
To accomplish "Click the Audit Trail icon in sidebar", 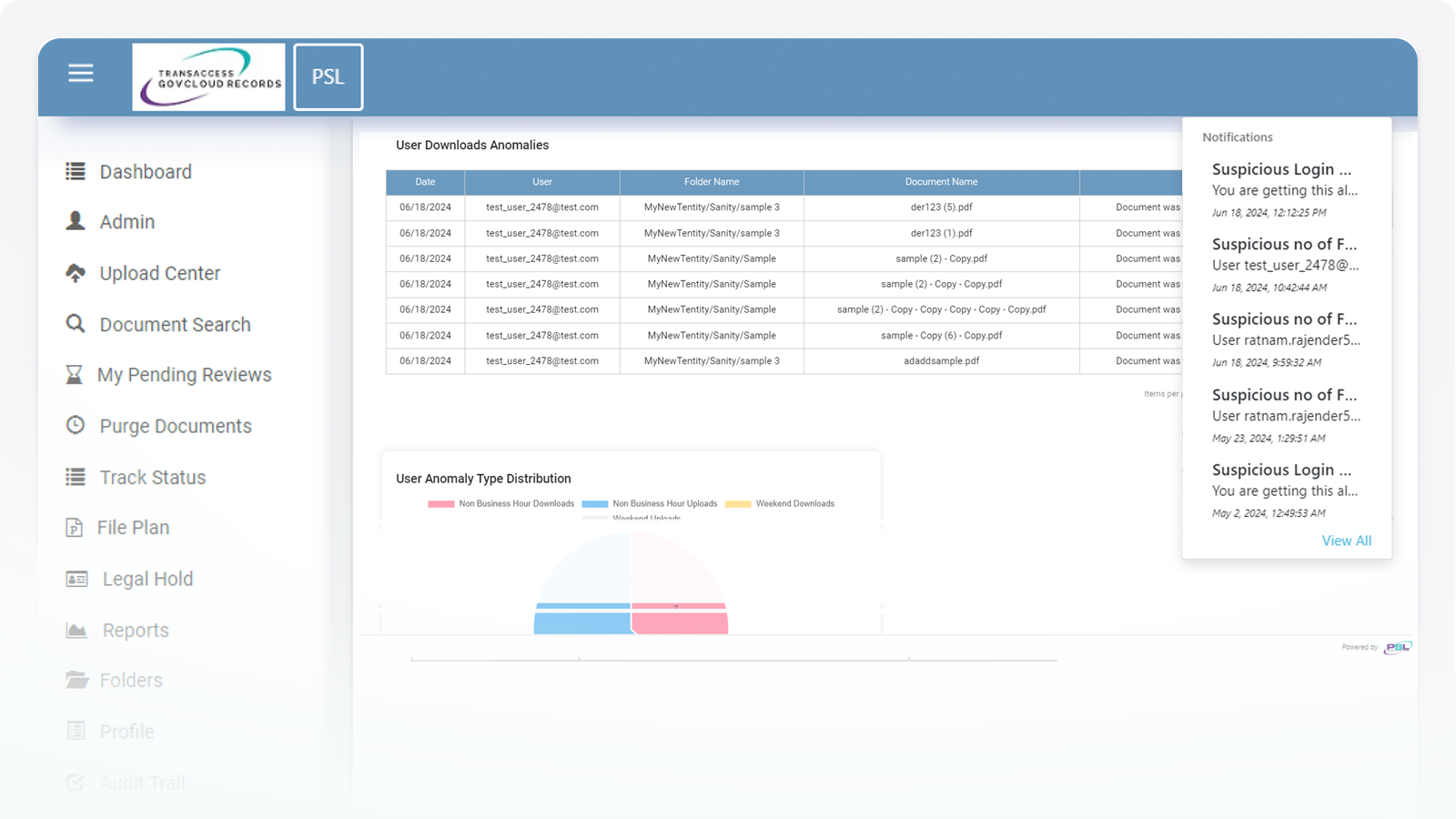I will point(76,783).
